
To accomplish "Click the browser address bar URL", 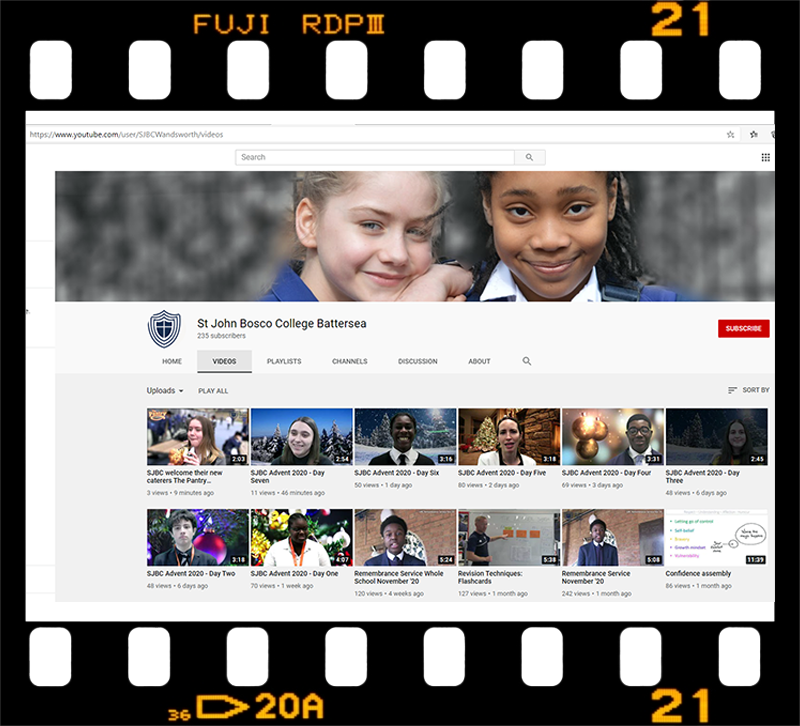I will pos(126,135).
